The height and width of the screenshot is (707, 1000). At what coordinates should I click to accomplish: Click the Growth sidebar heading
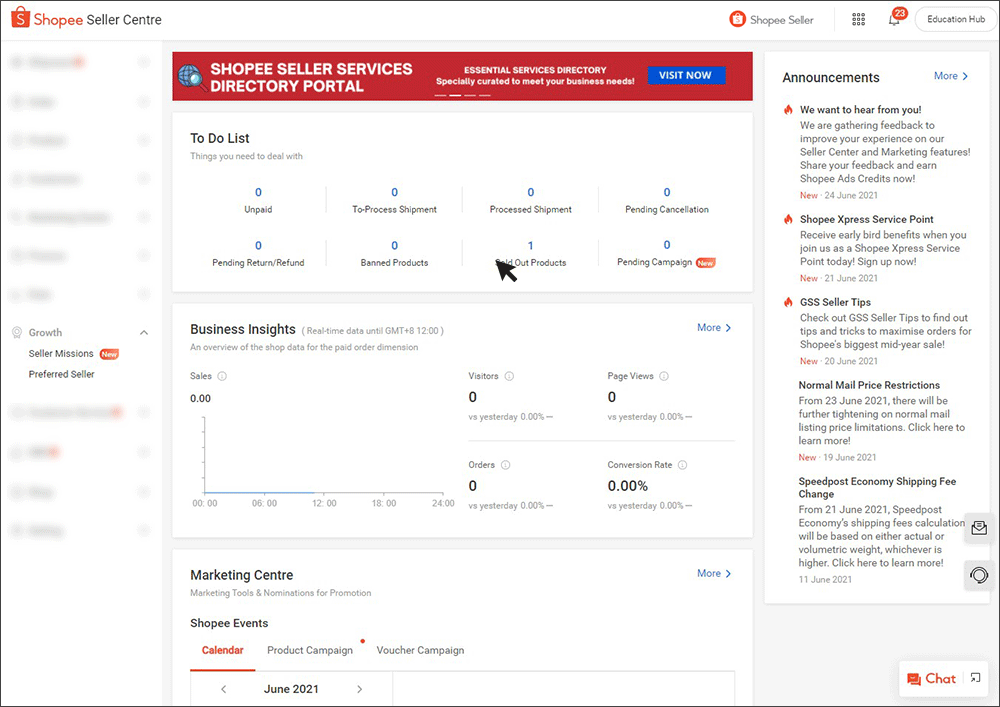pyautogui.click(x=45, y=333)
